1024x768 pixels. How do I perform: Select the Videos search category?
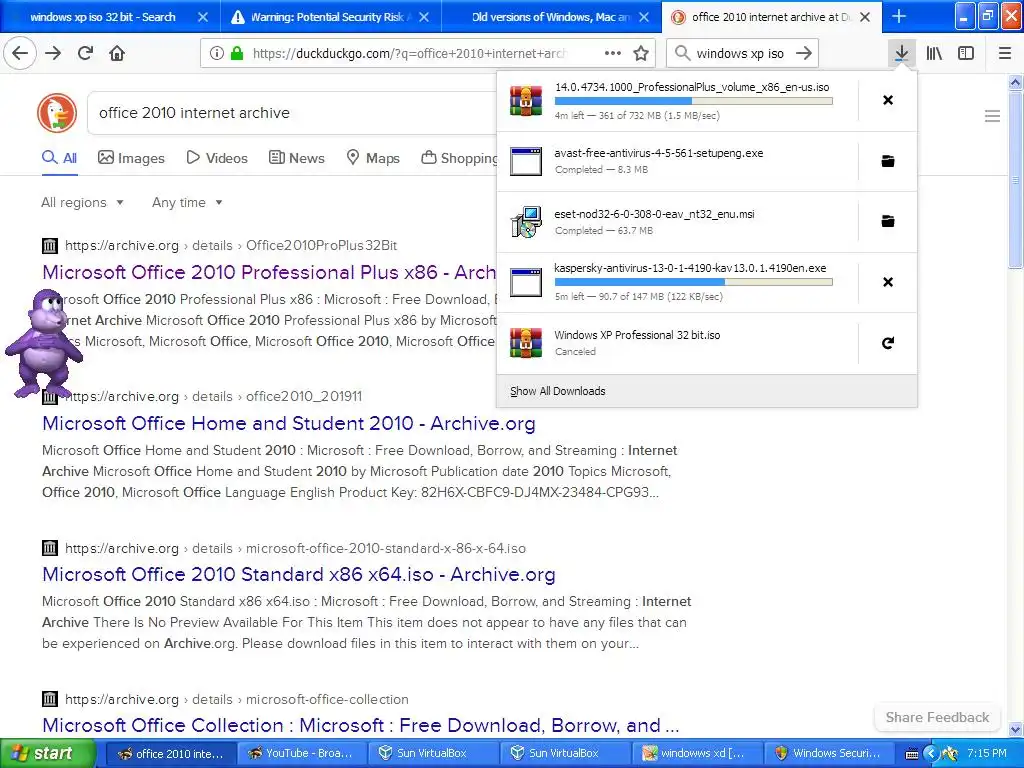tap(217, 158)
